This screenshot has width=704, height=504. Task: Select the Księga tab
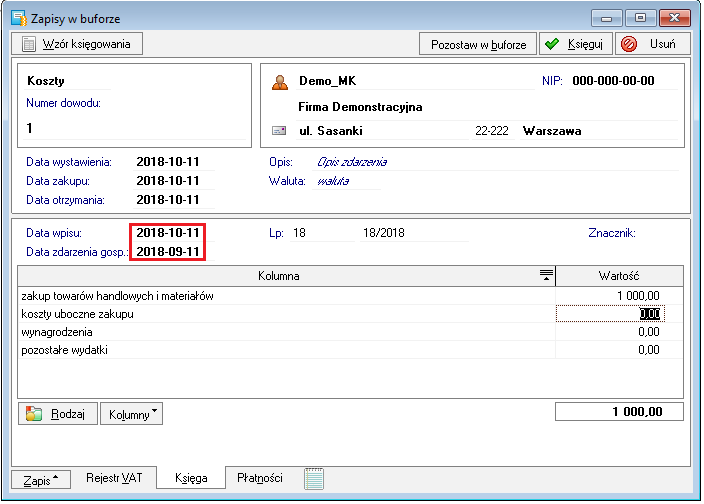pos(191,478)
